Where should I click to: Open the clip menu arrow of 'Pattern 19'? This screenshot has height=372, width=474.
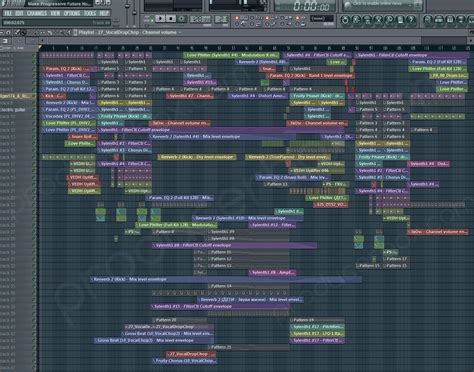[x=292, y=320]
